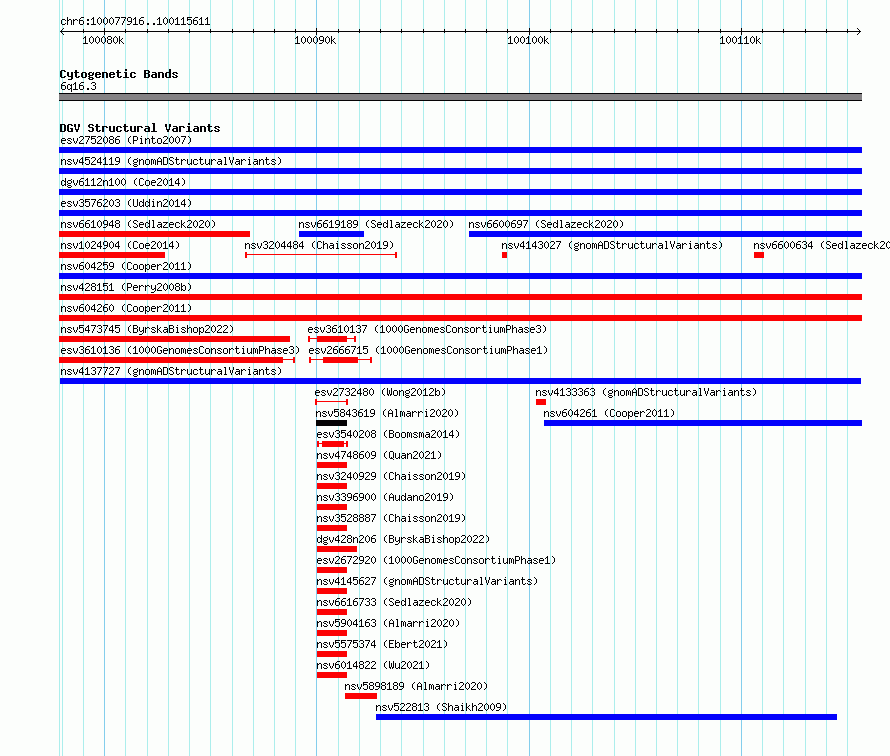This screenshot has height=756, width=890.
Task: Click the 100090k ruler position label
Action: coord(315,40)
